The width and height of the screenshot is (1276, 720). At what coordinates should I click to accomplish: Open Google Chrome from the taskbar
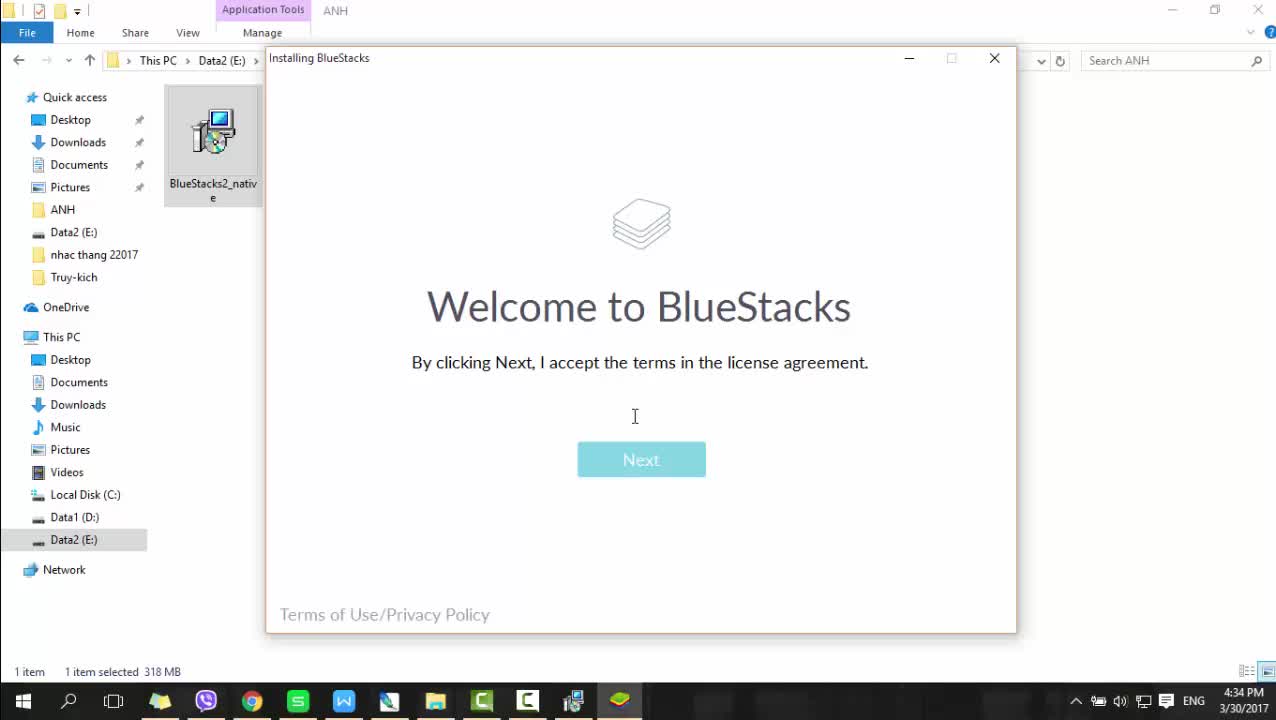tap(252, 701)
